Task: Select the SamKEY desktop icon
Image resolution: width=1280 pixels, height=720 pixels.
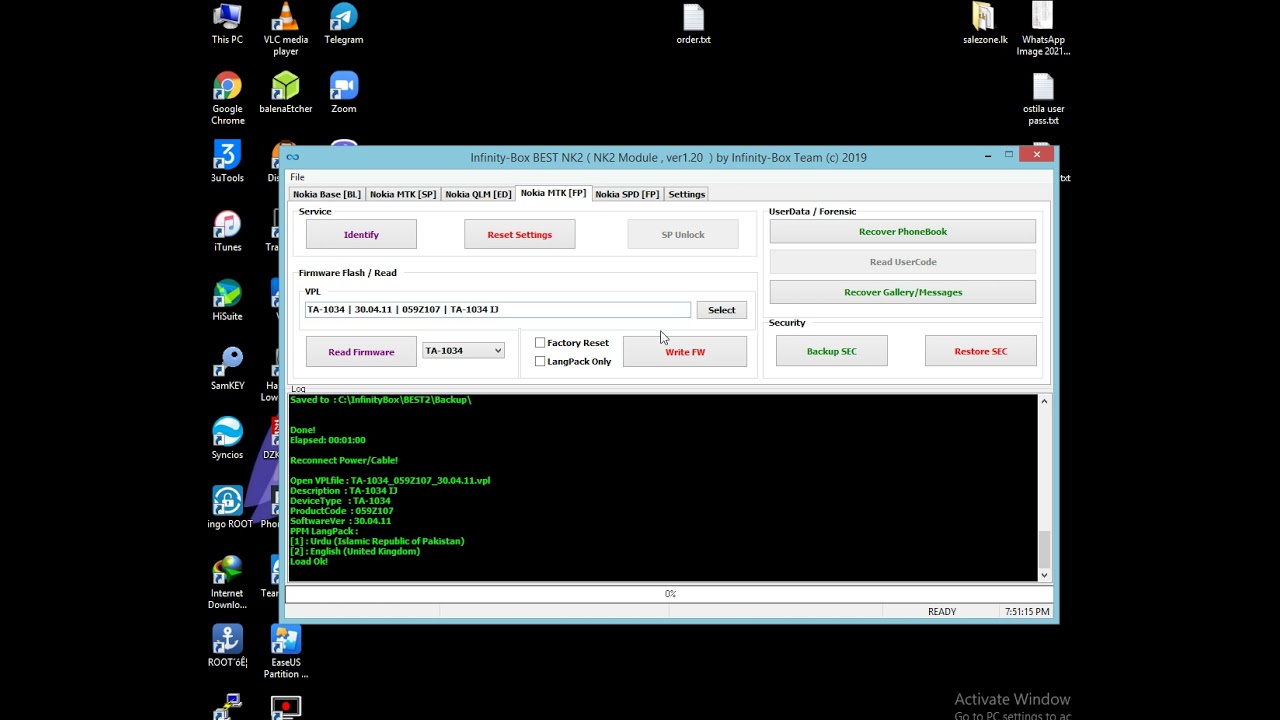Action: 227,369
